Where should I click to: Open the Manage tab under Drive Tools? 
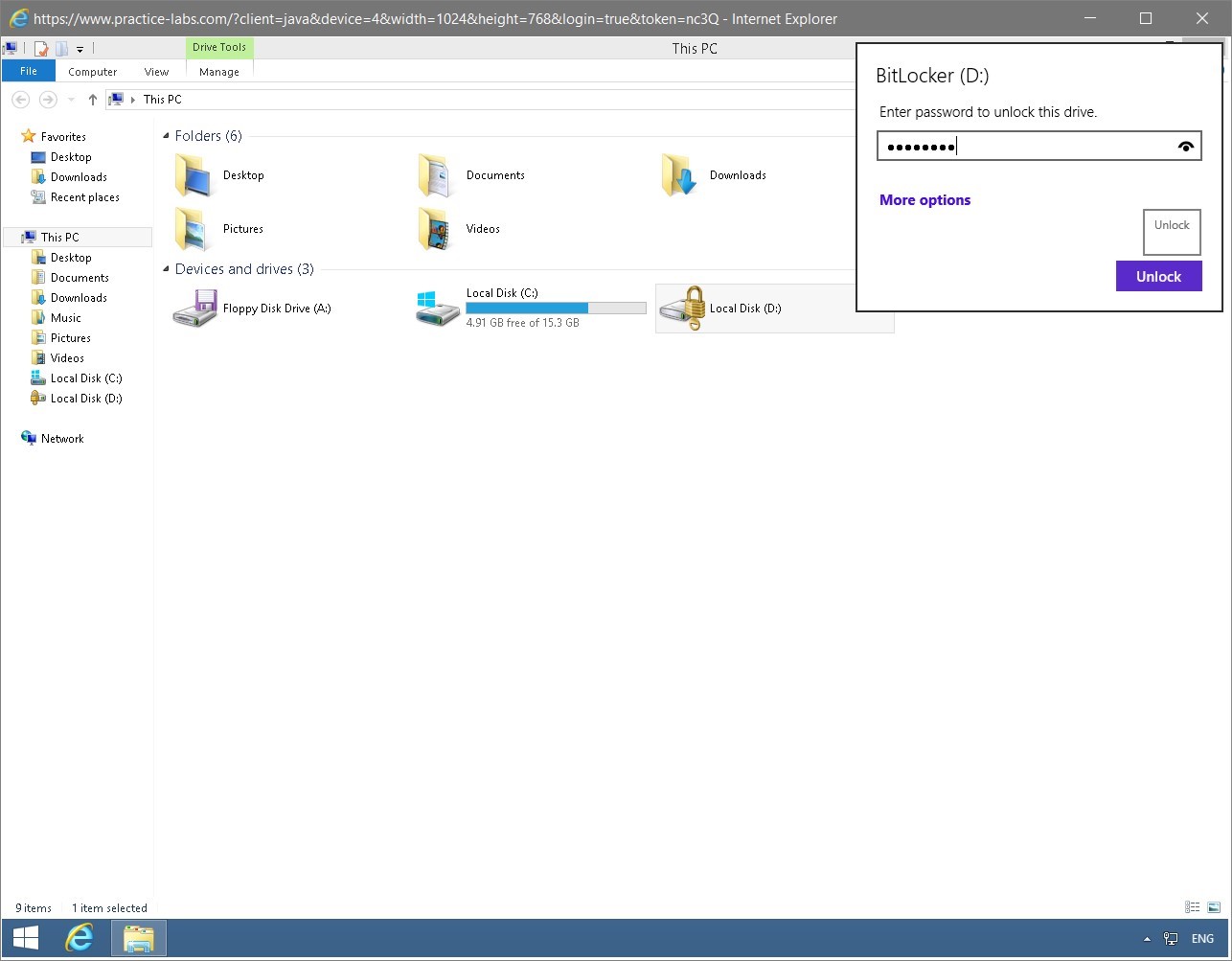[x=218, y=71]
